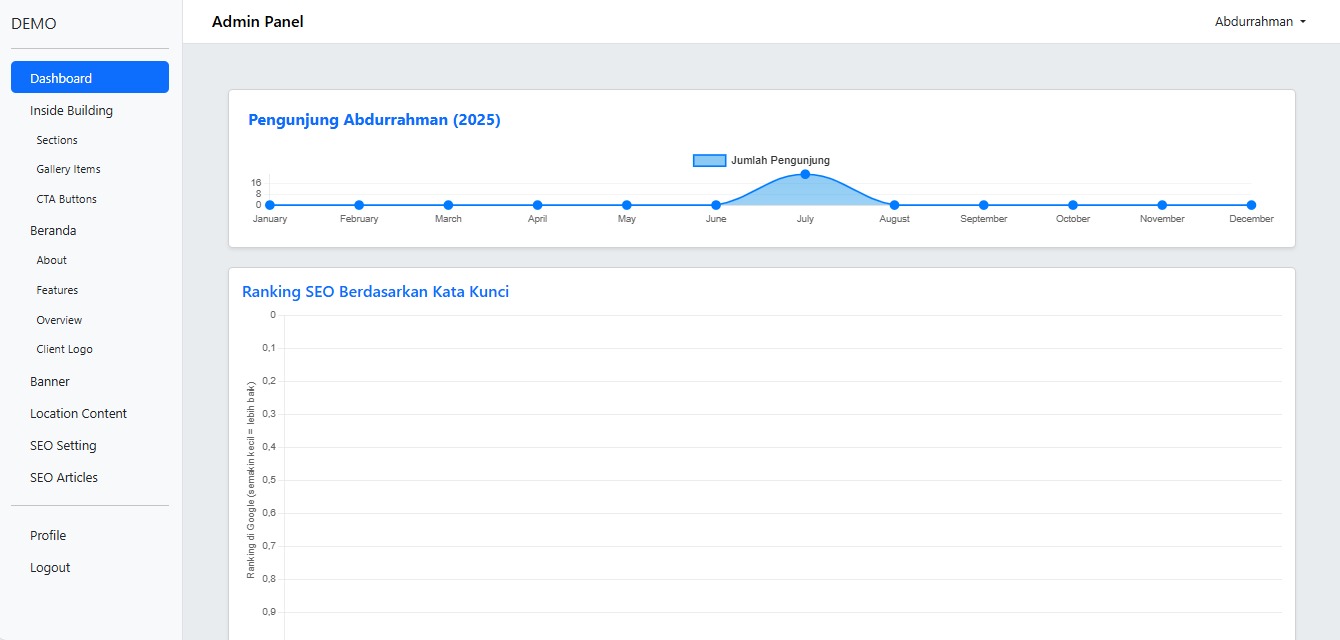
Task: Click Logout to sign out
Action: [49, 567]
